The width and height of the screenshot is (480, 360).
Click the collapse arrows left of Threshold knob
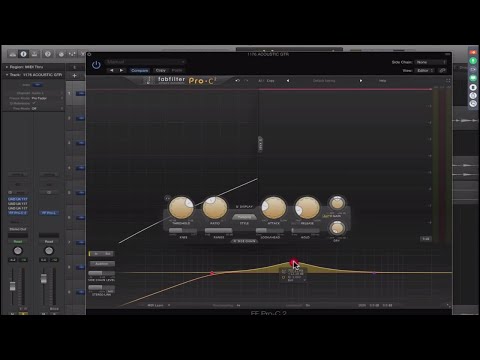pos(167,198)
